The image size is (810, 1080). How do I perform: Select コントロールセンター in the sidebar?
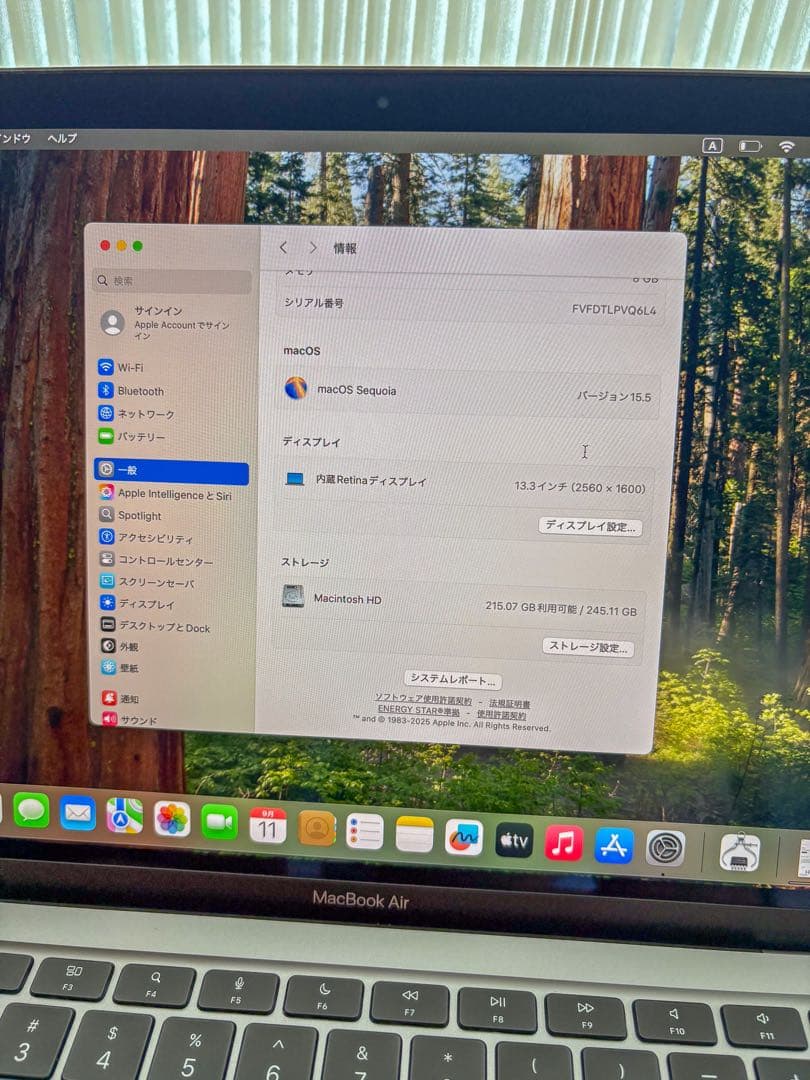(x=156, y=560)
